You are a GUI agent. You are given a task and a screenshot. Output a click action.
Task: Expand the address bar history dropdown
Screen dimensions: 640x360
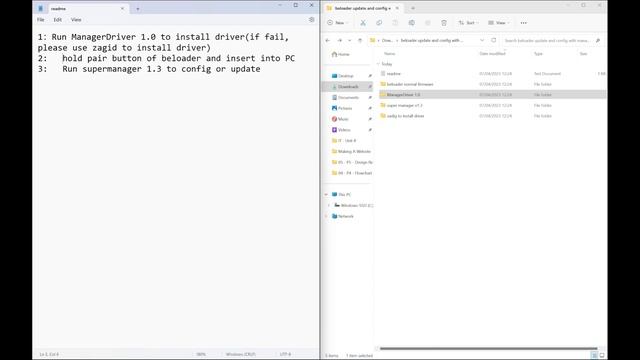(x=482, y=40)
